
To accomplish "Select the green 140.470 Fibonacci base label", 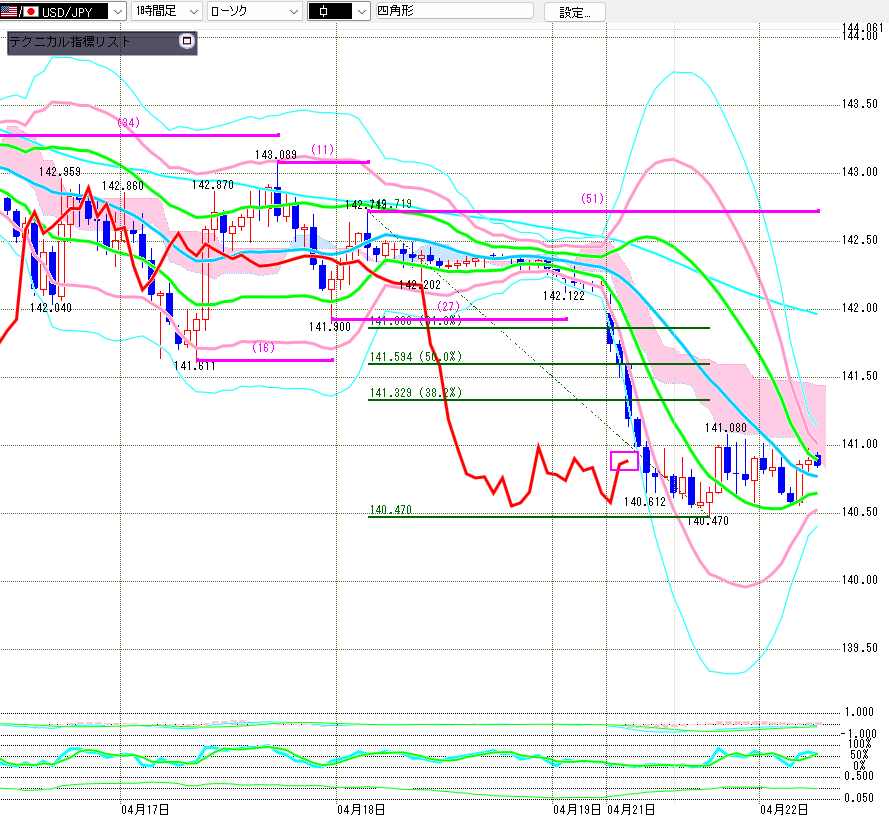I will tap(391, 510).
